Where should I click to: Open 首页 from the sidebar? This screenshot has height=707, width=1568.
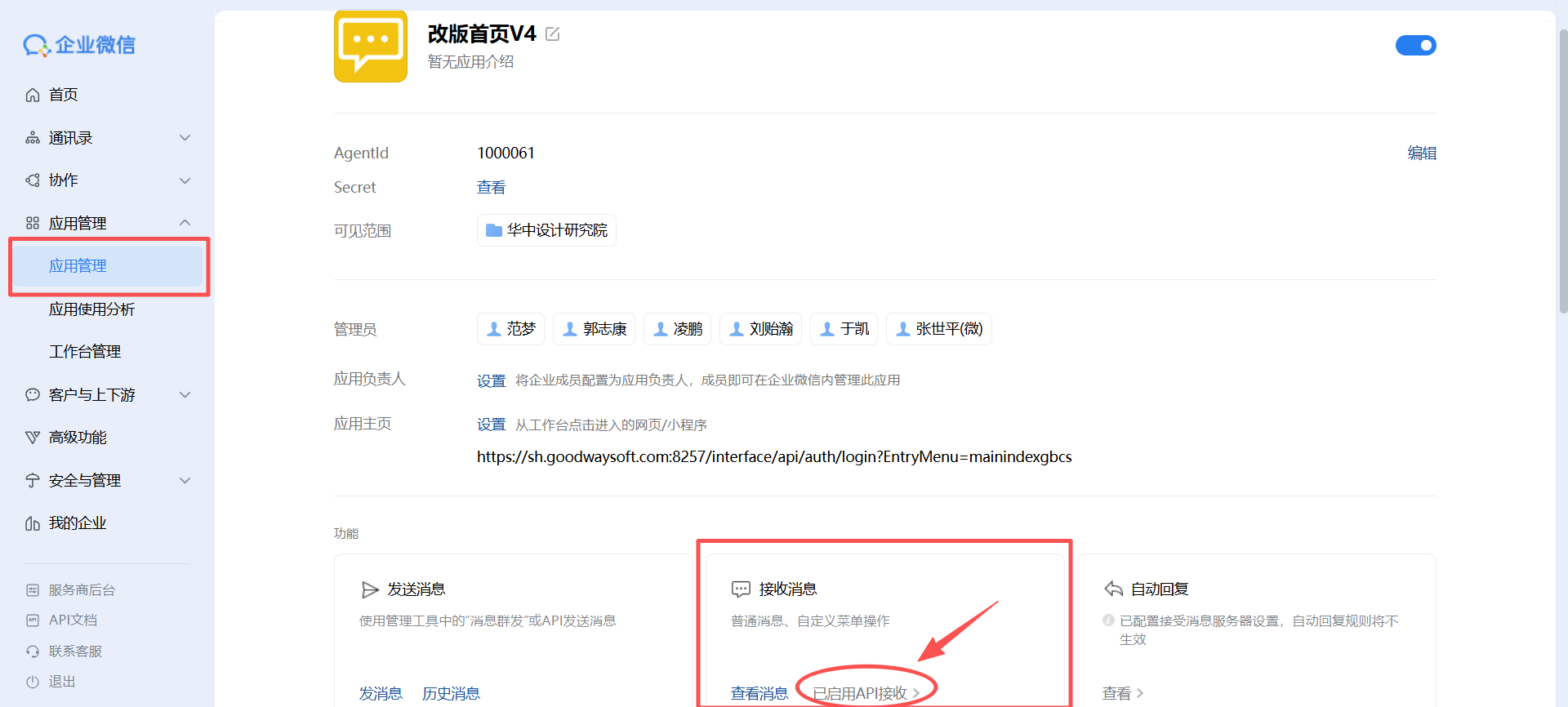(x=63, y=95)
